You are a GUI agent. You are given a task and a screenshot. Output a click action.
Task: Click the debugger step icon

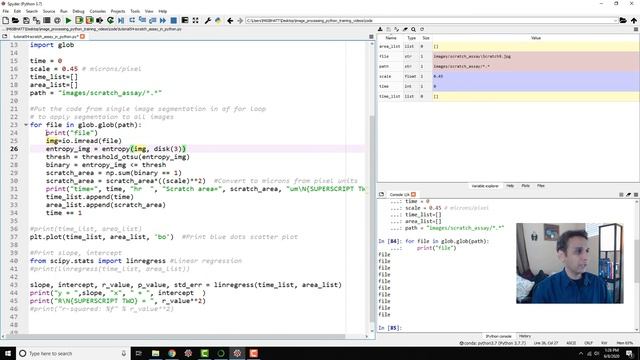[132, 20]
